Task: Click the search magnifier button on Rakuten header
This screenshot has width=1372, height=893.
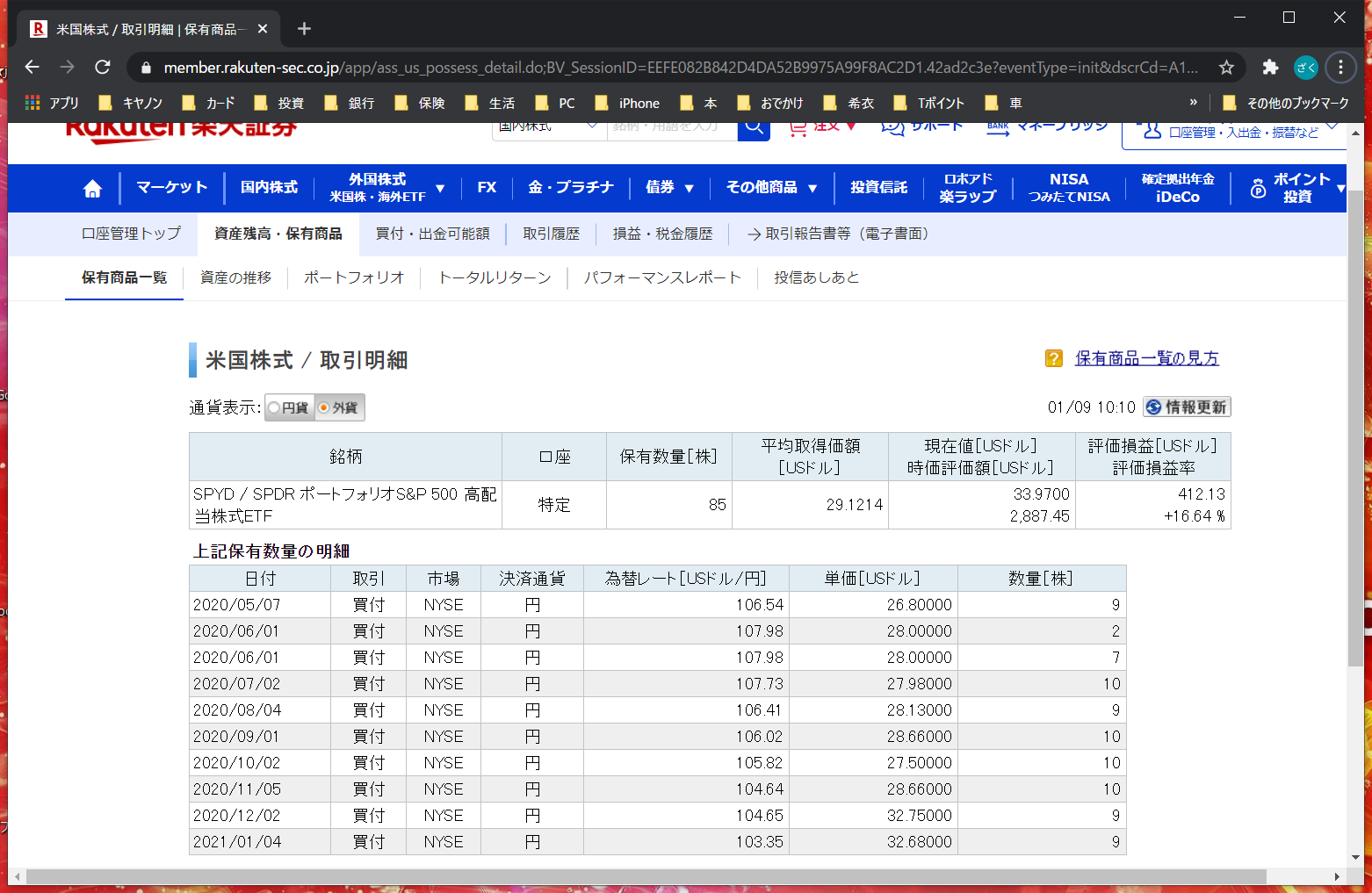Action: (754, 126)
